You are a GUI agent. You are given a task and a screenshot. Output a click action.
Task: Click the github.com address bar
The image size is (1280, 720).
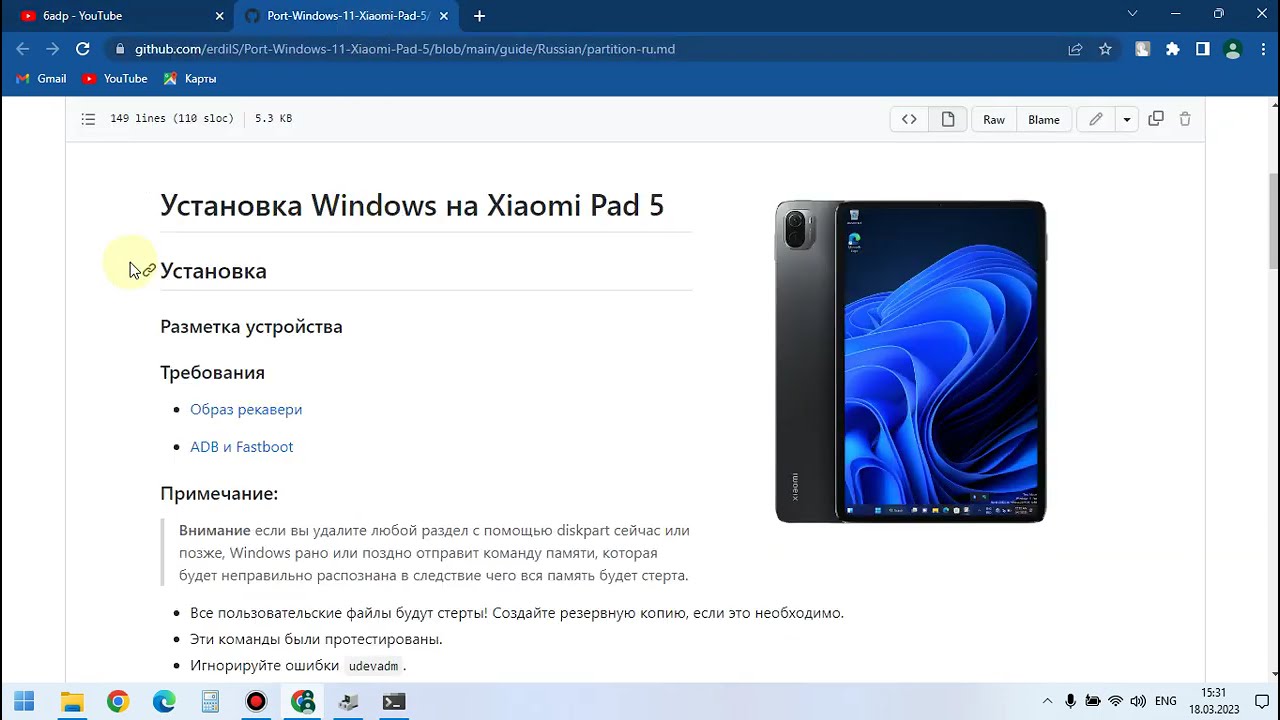590,49
